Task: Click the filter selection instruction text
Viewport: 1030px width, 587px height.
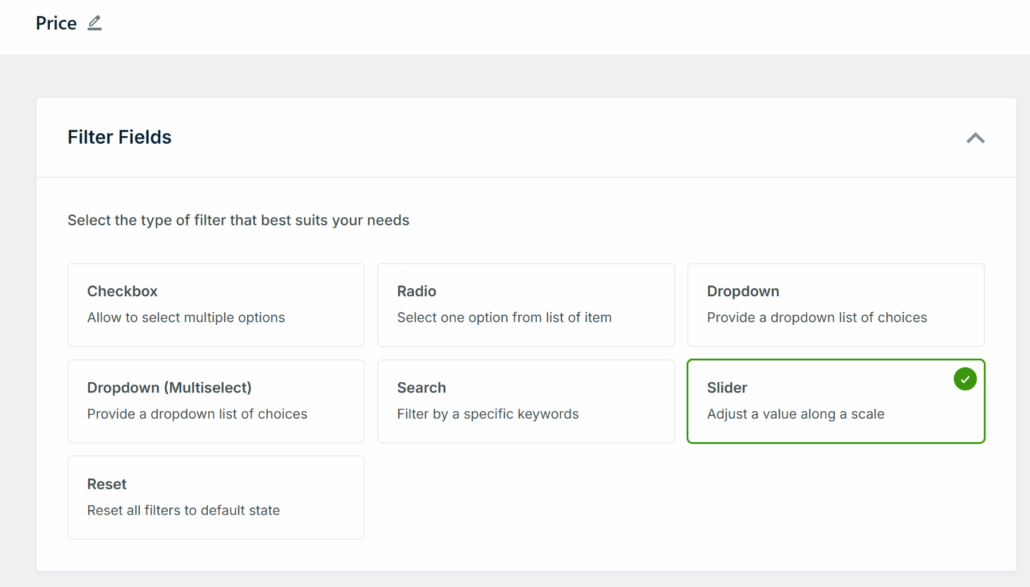Action: [x=238, y=220]
